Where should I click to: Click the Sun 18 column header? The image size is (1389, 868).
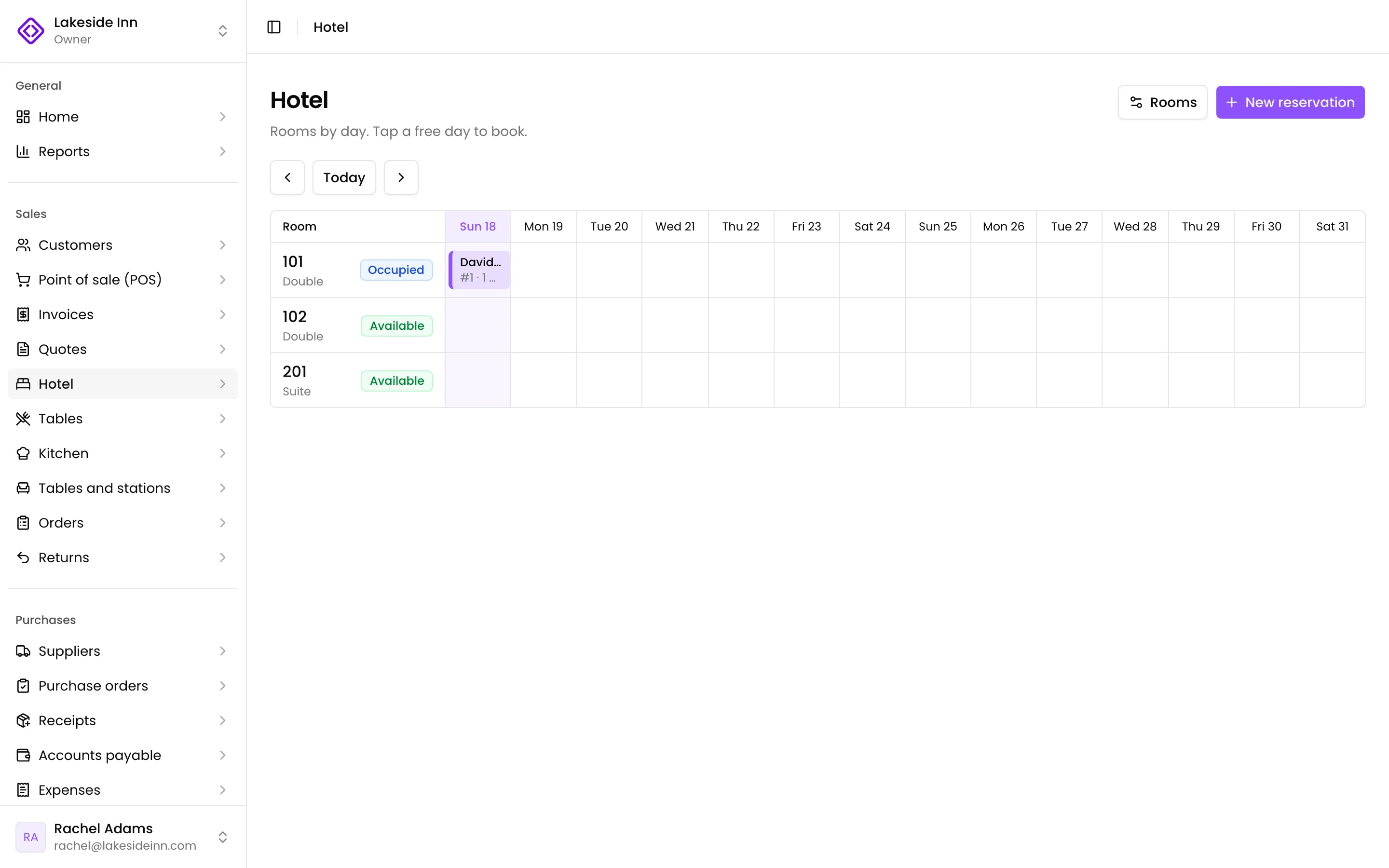click(477, 227)
